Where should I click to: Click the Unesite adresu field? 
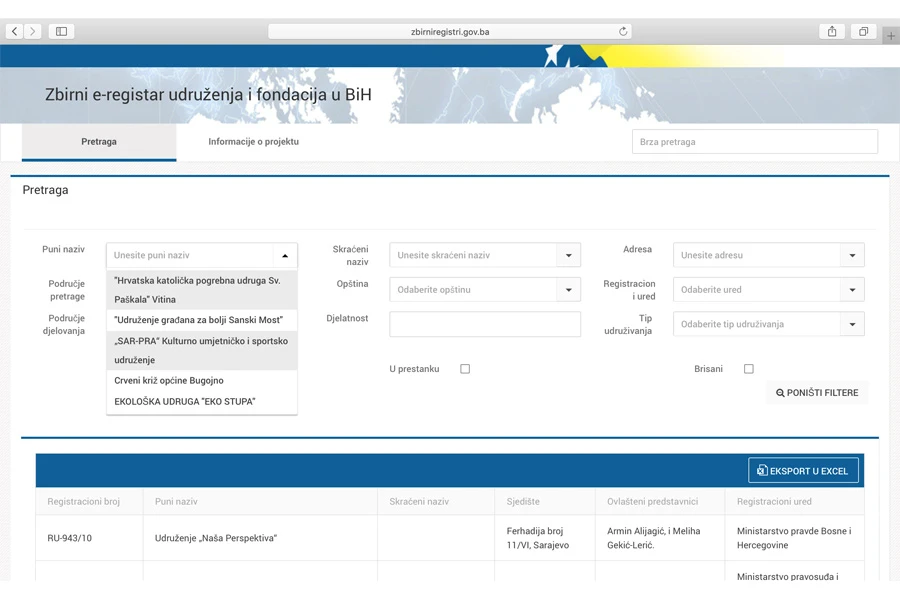coord(757,256)
